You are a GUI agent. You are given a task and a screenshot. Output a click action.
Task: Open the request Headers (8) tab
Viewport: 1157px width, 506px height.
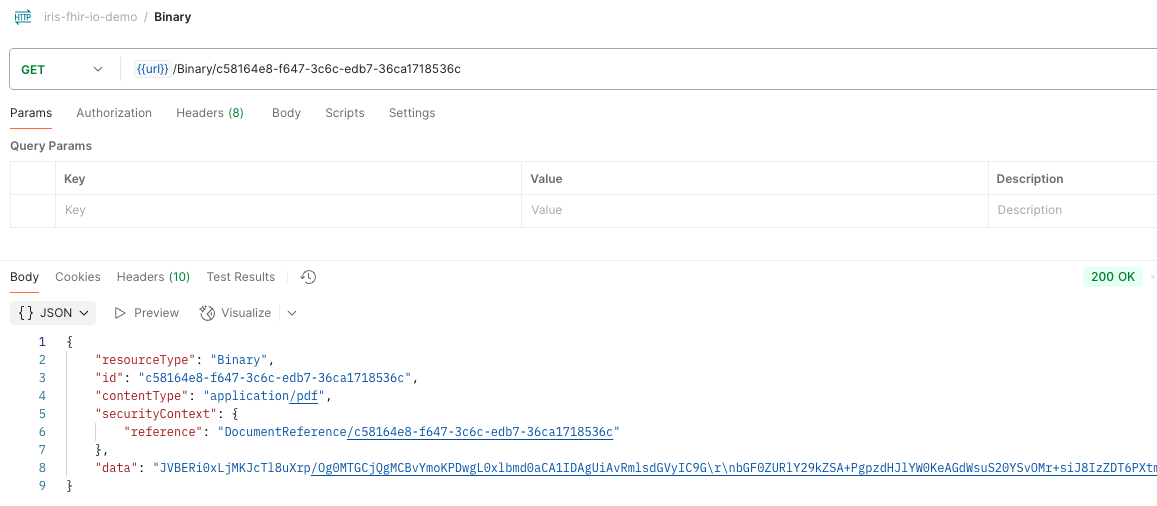(x=210, y=113)
